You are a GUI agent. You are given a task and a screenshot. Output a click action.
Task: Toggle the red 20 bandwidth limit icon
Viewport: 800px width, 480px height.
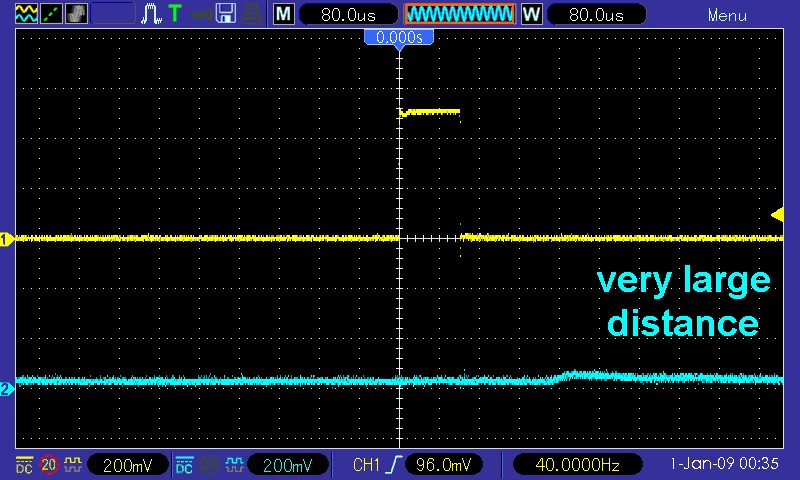point(48,465)
